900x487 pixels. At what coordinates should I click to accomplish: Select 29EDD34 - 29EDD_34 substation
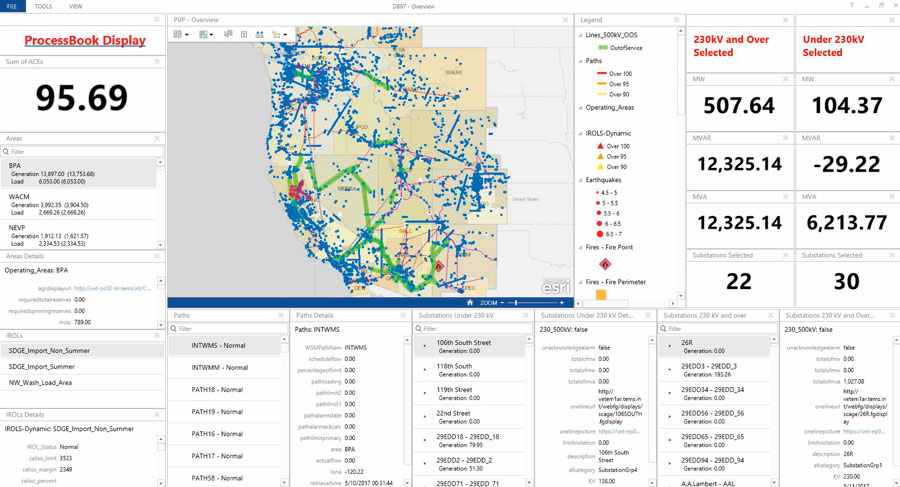[713, 393]
